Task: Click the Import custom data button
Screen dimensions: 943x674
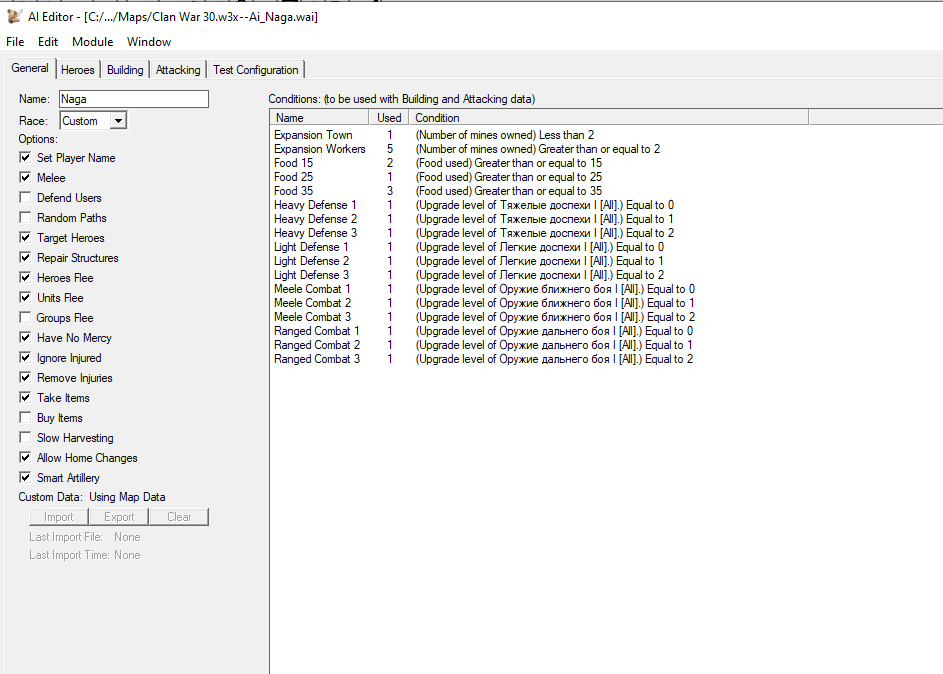Action: (x=58, y=516)
